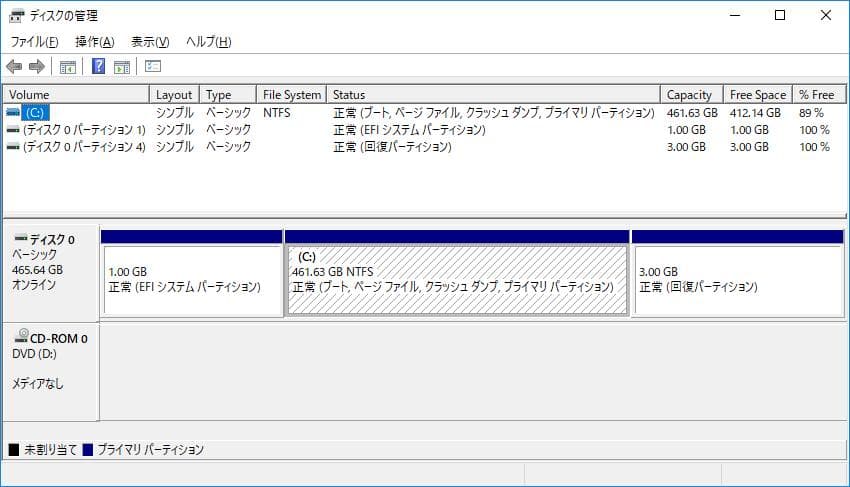Sort by the Layout column header
Image resolution: width=850 pixels, height=487 pixels.
tap(174, 94)
